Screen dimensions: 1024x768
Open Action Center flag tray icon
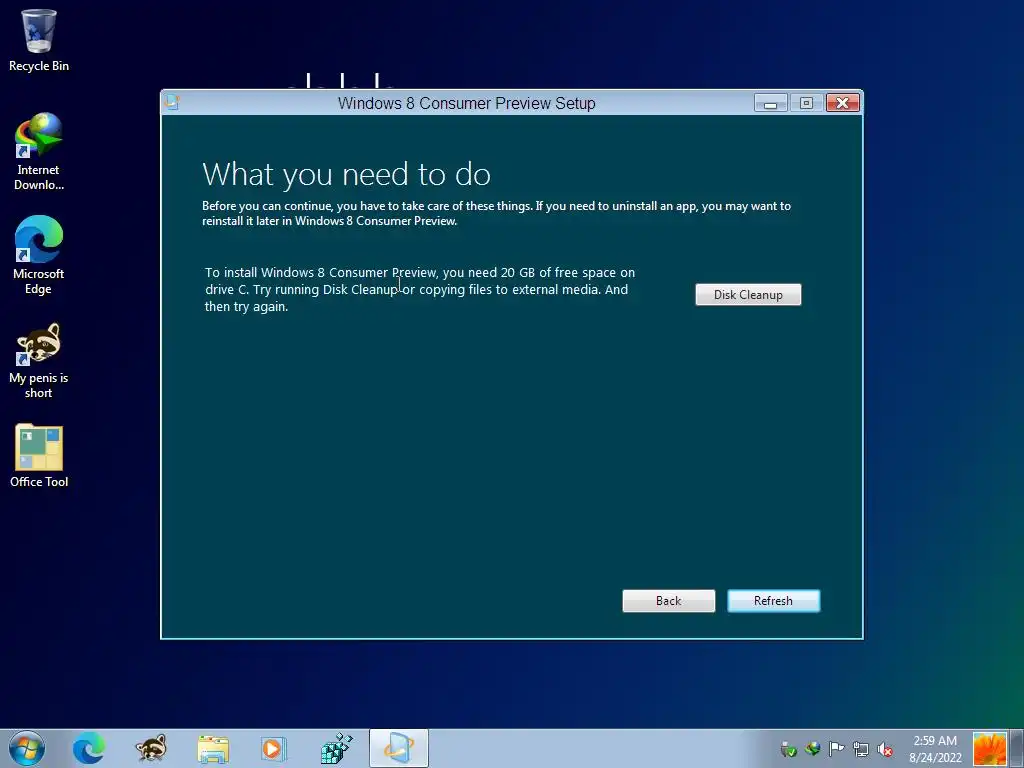(x=837, y=748)
